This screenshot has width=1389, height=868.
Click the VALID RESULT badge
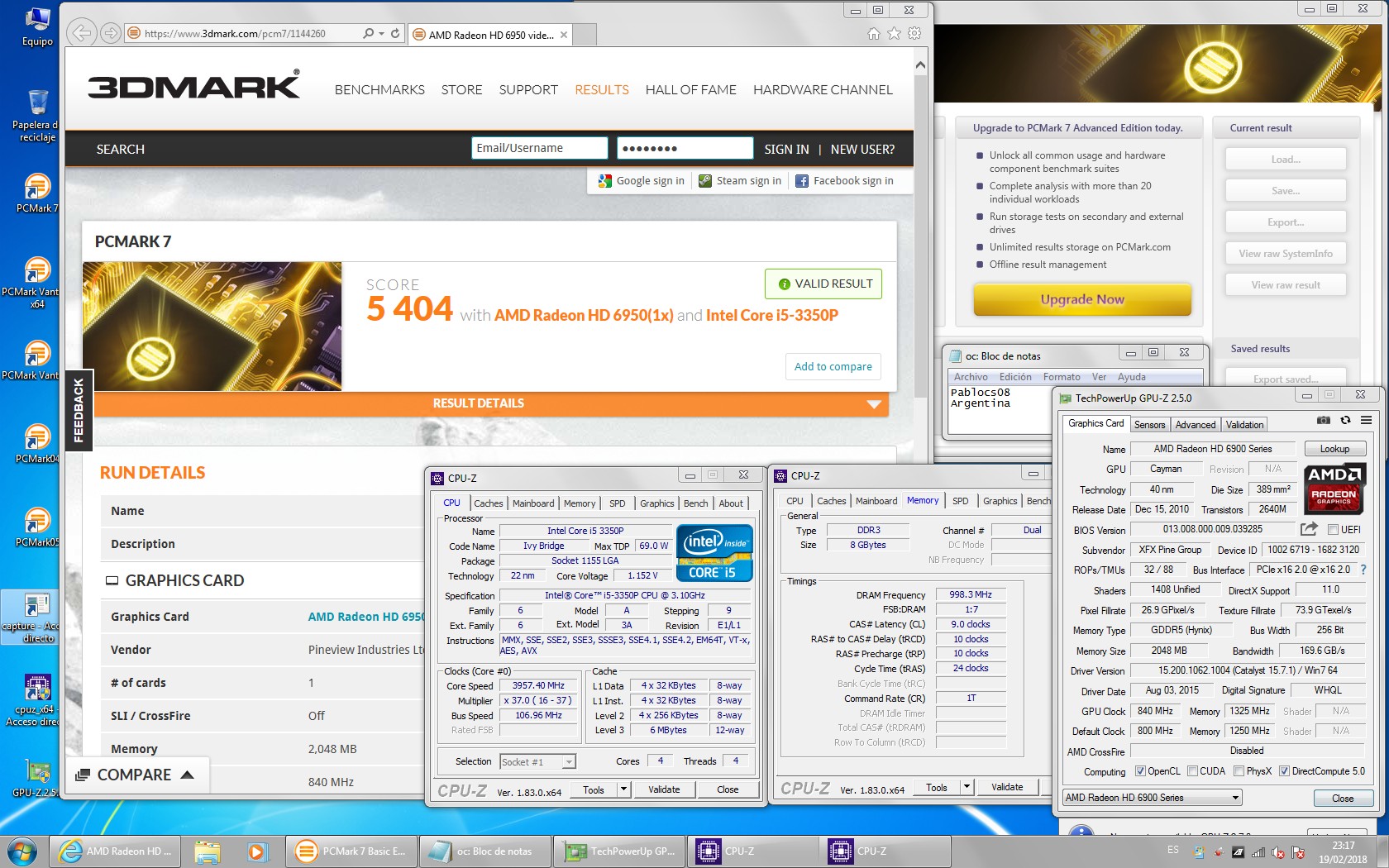click(x=824, y=284)
